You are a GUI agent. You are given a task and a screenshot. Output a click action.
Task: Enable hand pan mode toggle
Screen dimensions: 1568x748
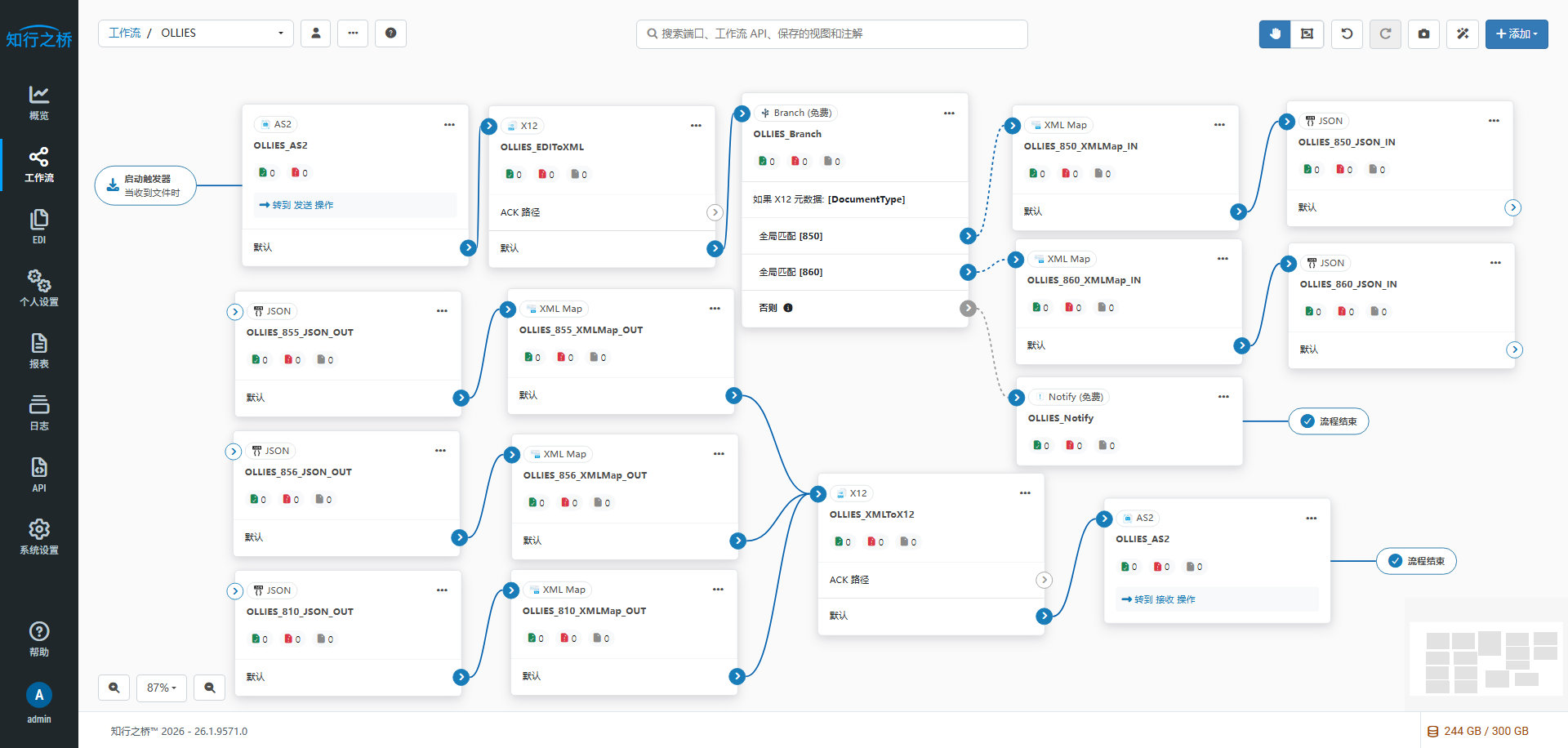click(1274, 33)
